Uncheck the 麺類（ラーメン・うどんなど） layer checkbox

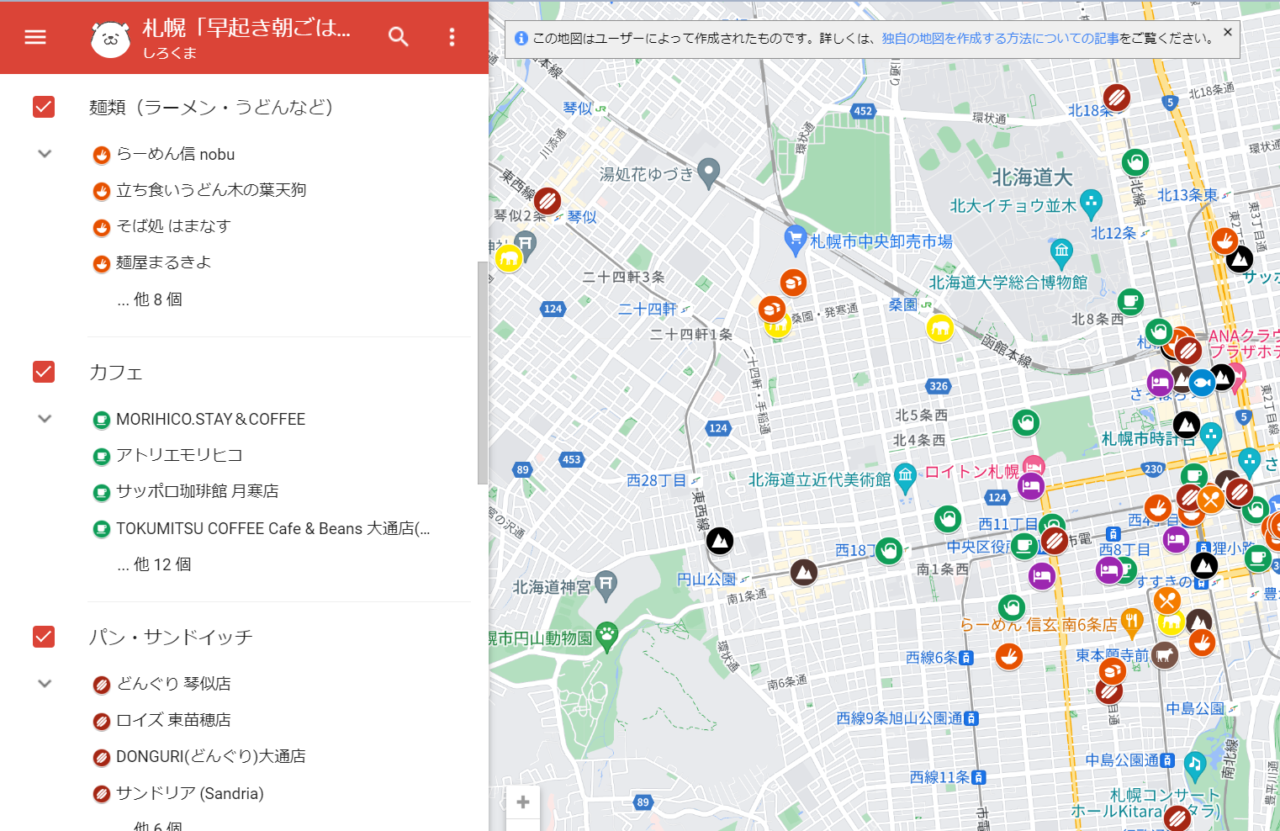[x=44, y=107]
